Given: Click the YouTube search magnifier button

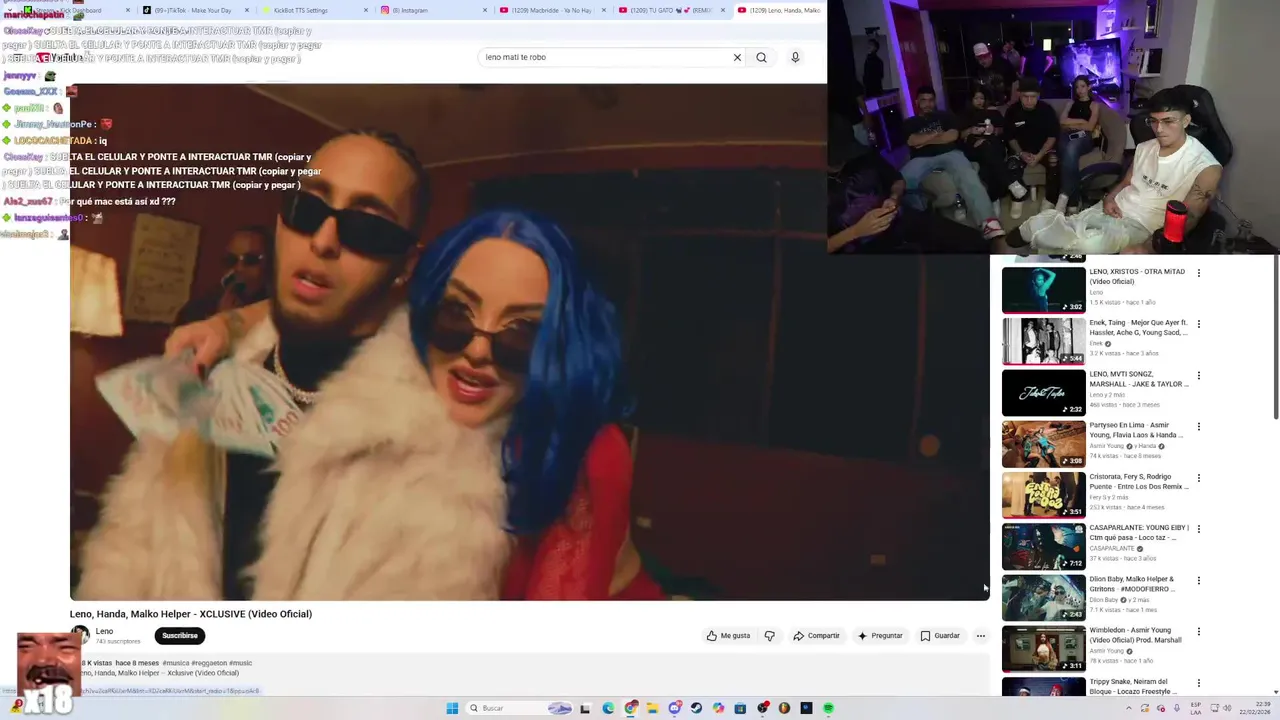Looking at the screenshot, I should [761, 57].
